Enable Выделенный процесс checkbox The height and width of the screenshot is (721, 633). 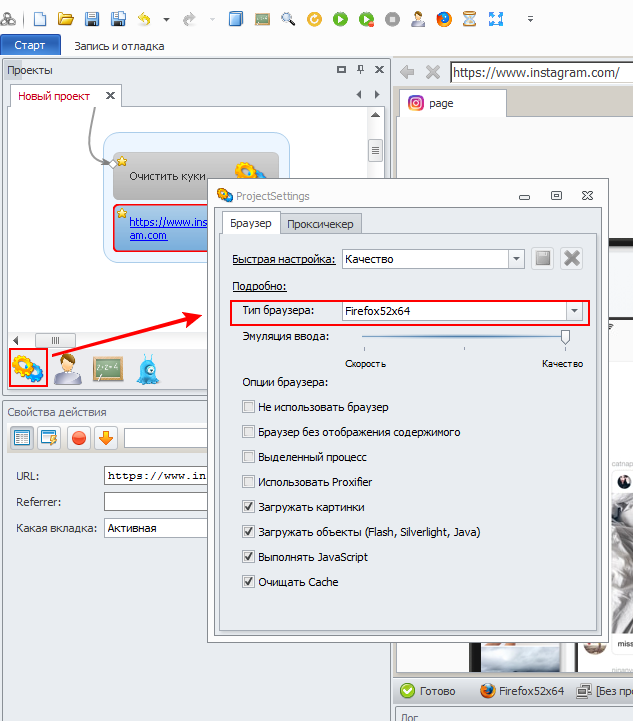(248, 457)
